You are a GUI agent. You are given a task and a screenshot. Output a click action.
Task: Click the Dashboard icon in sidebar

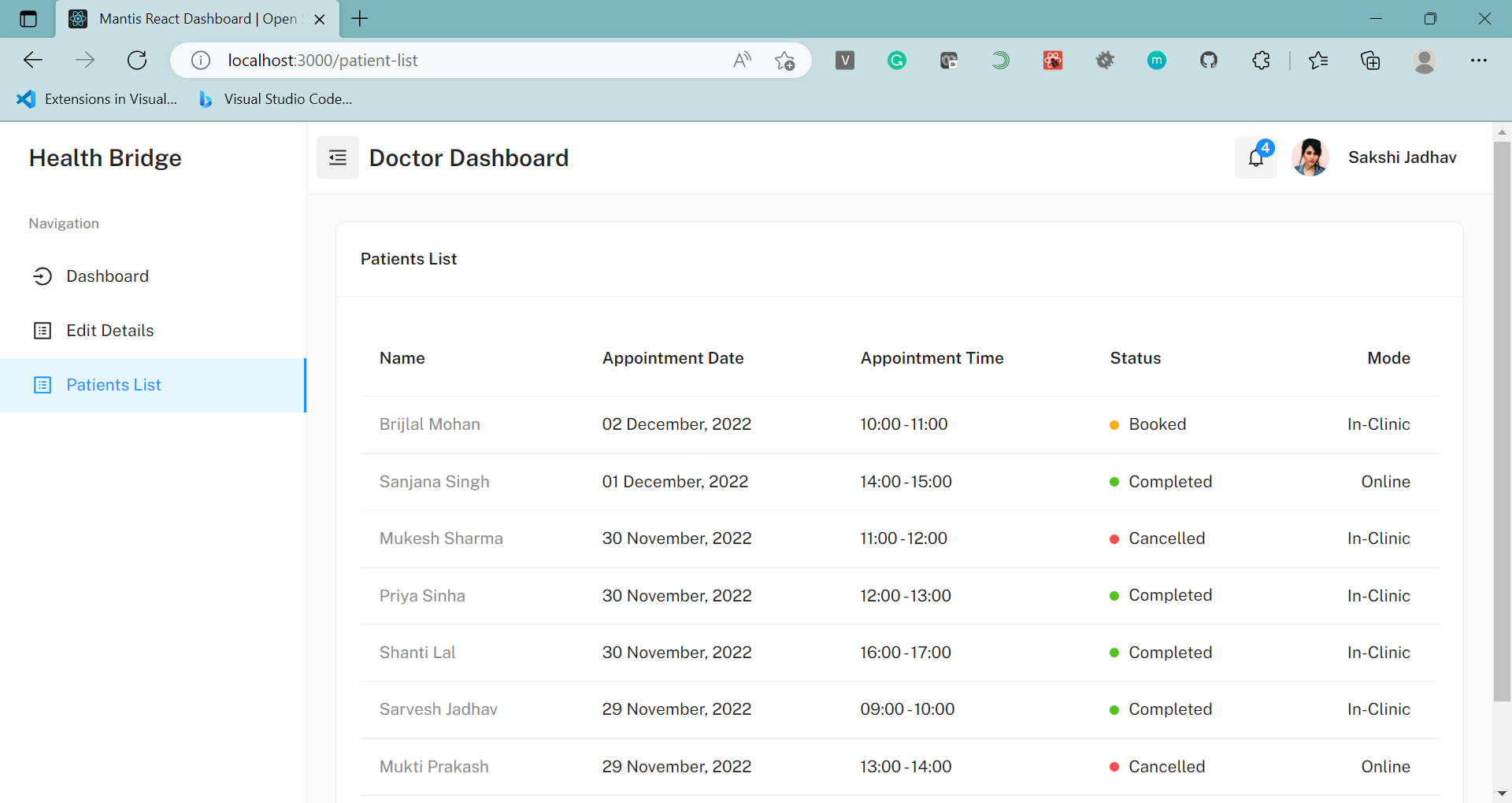pos(43,276)
